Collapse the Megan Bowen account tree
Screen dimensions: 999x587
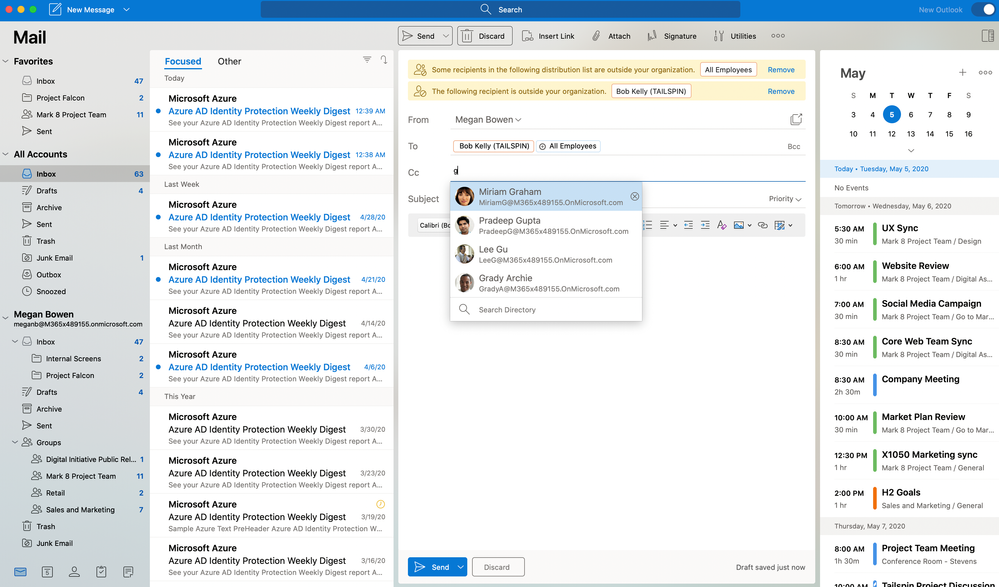click(x=6, y=317)
